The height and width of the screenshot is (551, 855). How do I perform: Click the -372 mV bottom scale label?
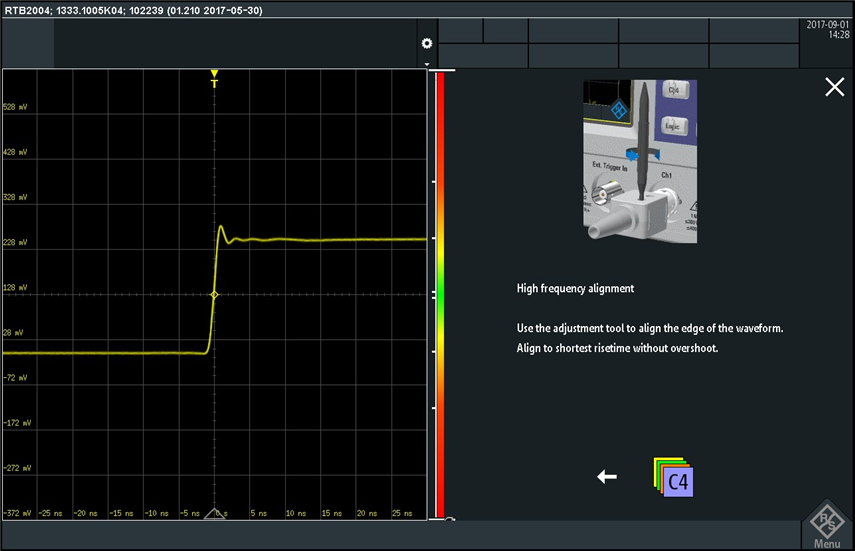pos(15,513)
